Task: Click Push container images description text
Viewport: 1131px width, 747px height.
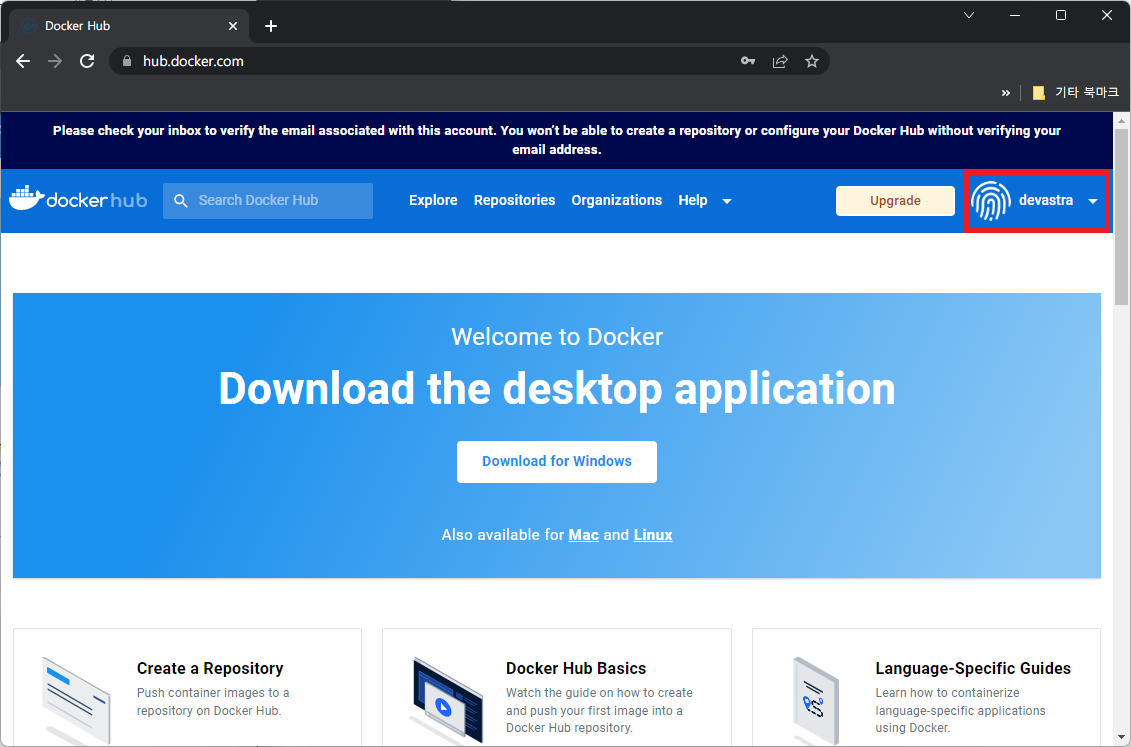Action: pyautogui.click(x=213, y=702)
